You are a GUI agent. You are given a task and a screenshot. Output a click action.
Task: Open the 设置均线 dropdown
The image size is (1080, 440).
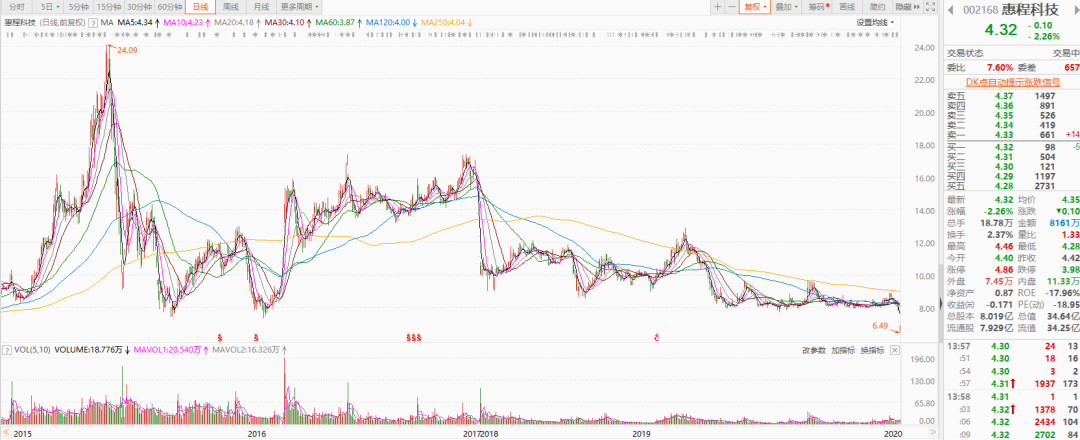(x=875, y=23)
